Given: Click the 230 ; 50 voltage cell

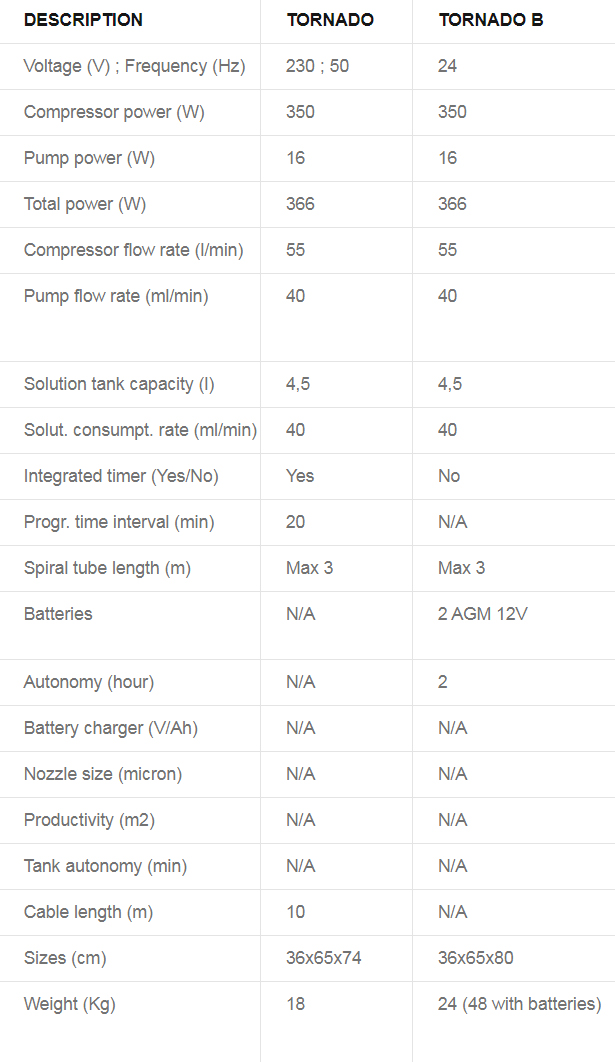Looking at the screenshot, I should (318, 66).
